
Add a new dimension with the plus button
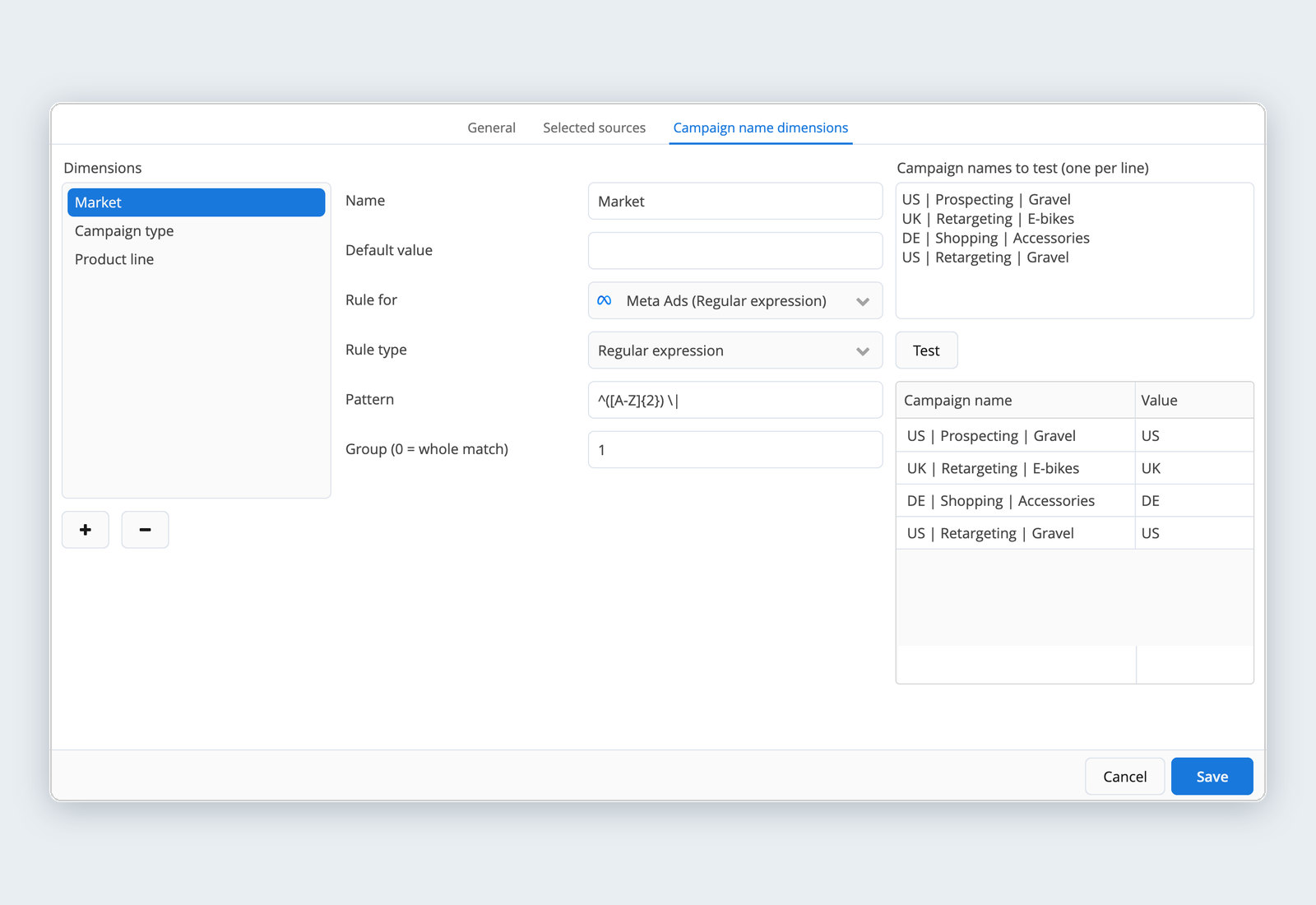coord(86,530)
